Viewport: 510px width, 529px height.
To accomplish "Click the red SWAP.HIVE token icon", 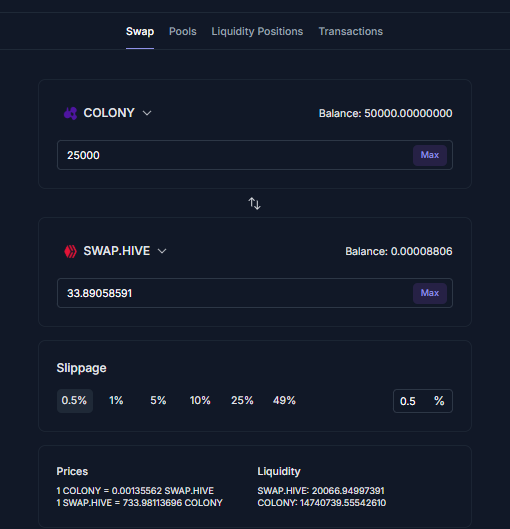I will click(70, 251).
